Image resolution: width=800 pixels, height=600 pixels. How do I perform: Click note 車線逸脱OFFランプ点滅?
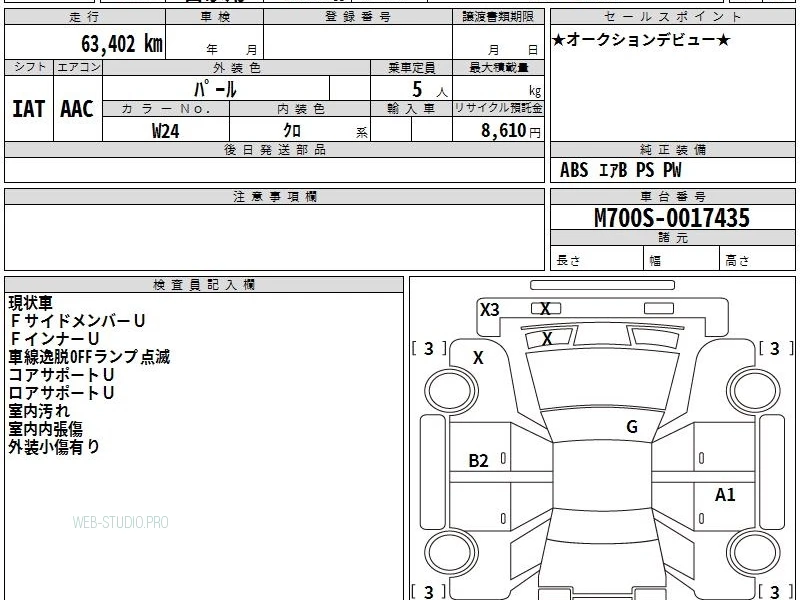[89, 357]
